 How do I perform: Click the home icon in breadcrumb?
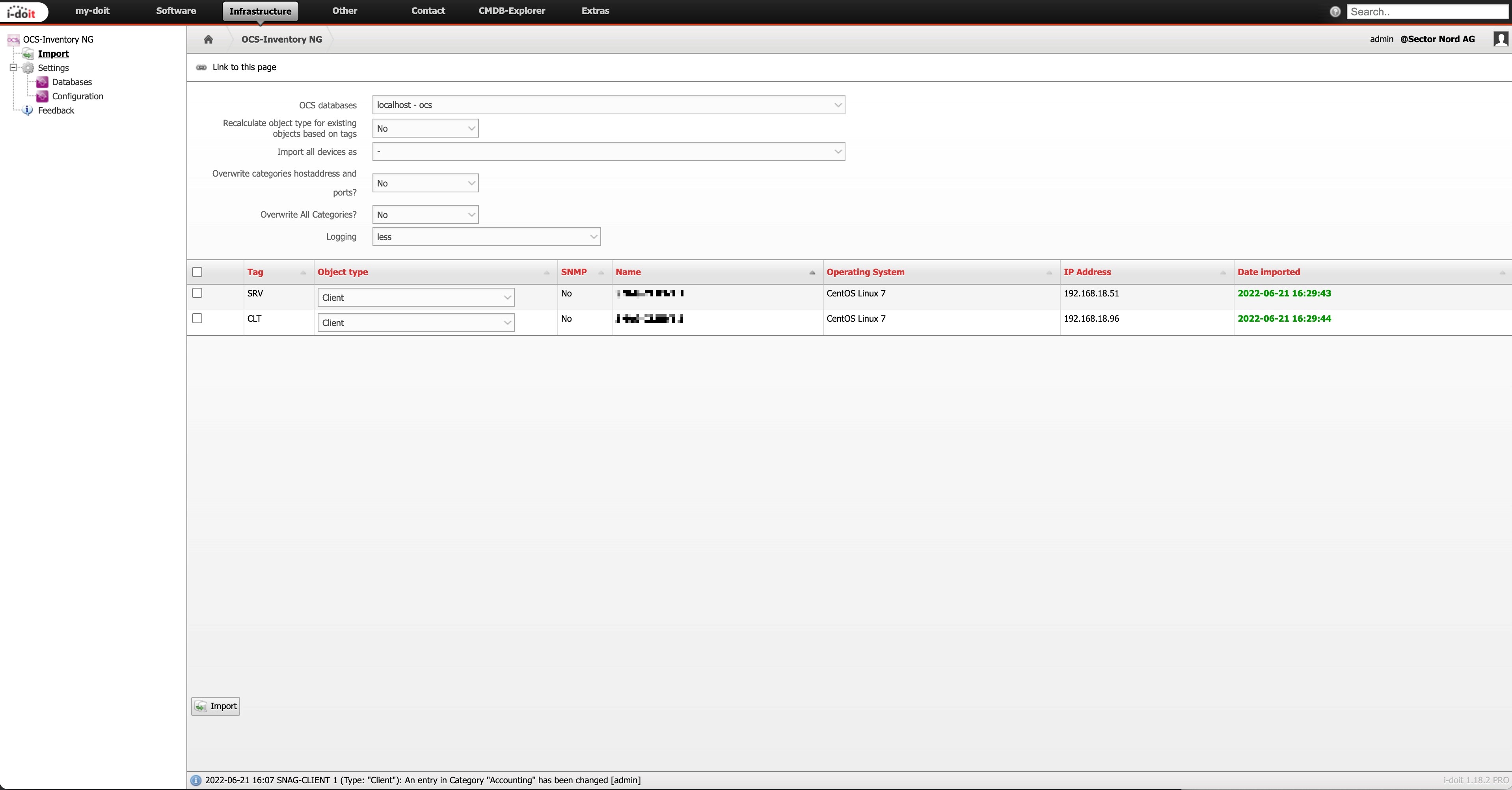click(208, 39)
